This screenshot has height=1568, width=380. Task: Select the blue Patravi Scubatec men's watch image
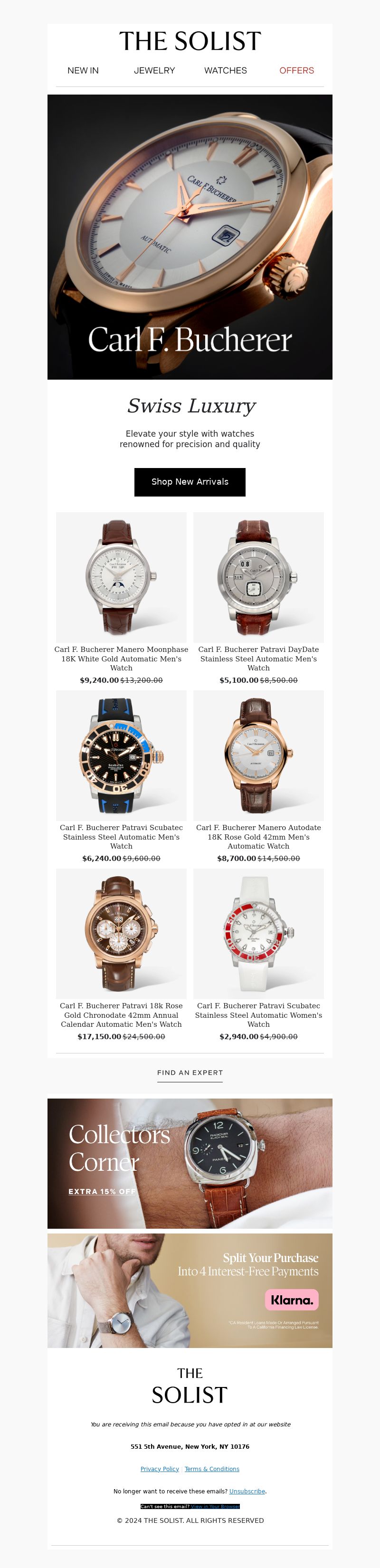(x=121, y=755)
